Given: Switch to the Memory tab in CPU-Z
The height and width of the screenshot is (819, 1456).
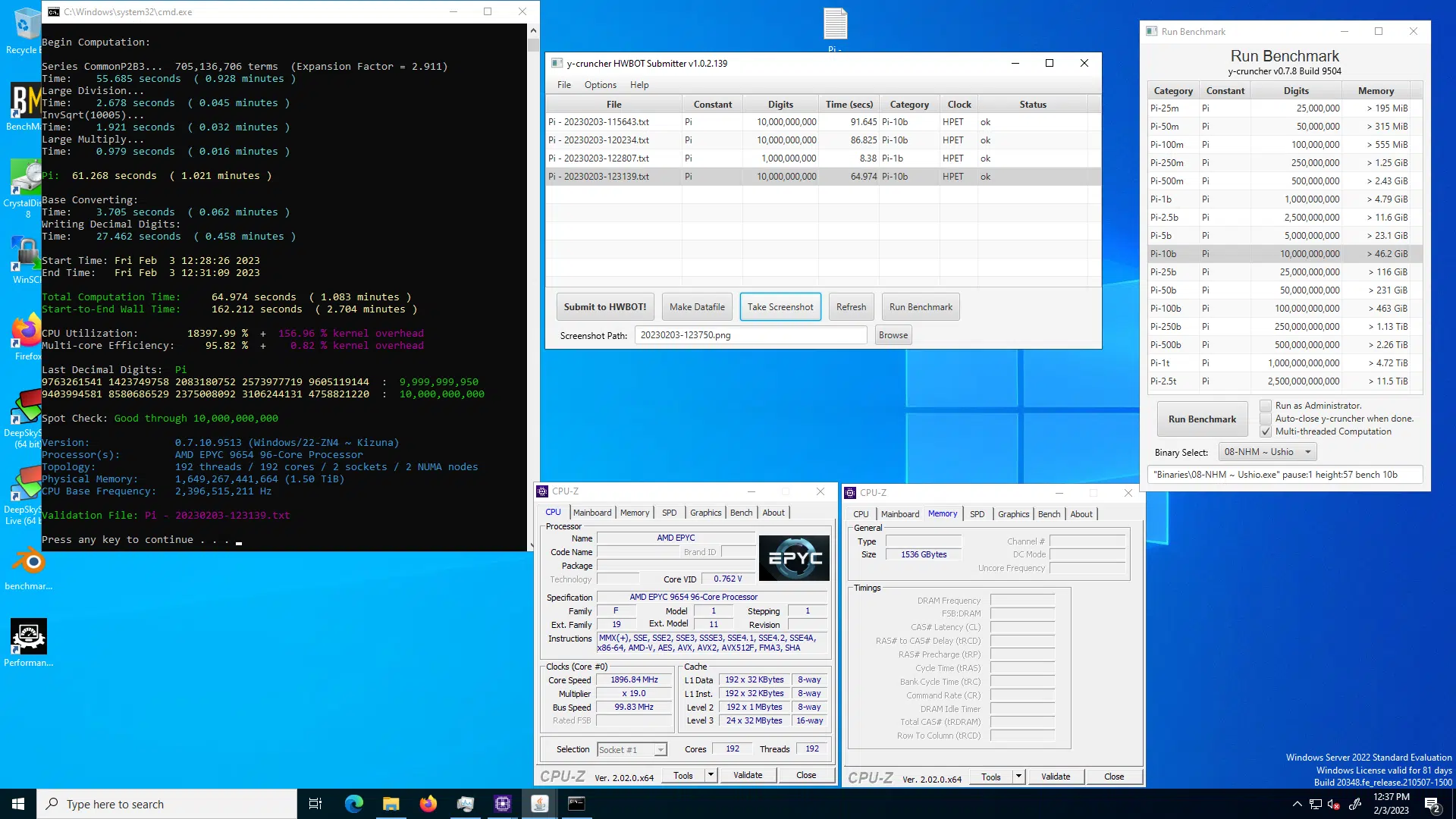Looking at the screenshot, I should (x=635, y=513).
